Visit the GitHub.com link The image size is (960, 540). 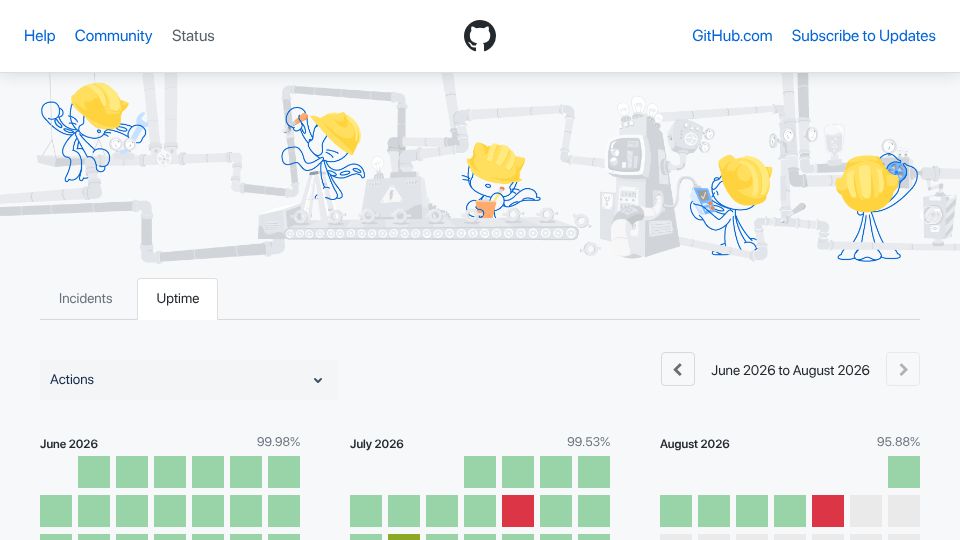click(x=732, y=36)
